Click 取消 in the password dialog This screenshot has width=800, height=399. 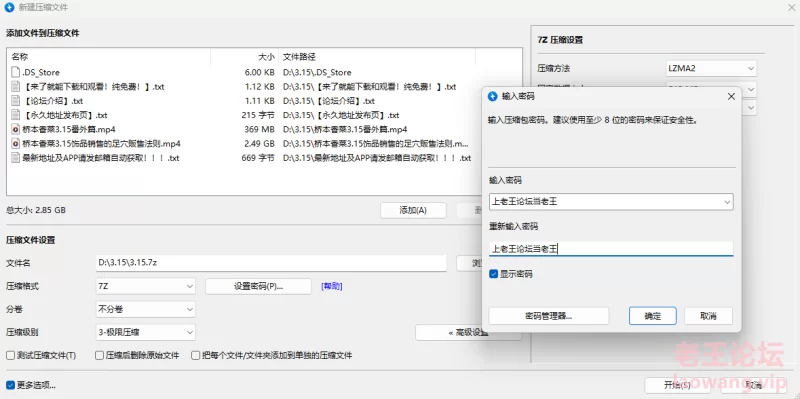pyautogui.click(x=708, y=316)
